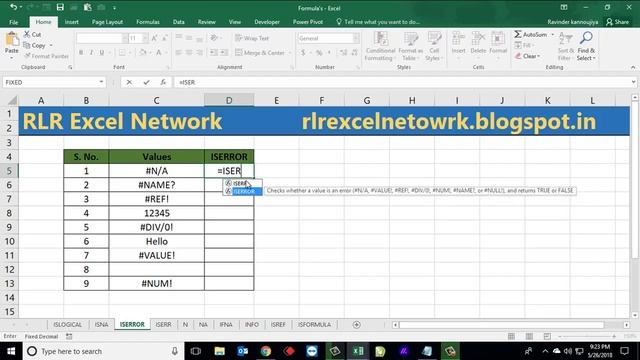Open the File tab
The height and width of the screenshot is (360, 640).
click(13, 22)
